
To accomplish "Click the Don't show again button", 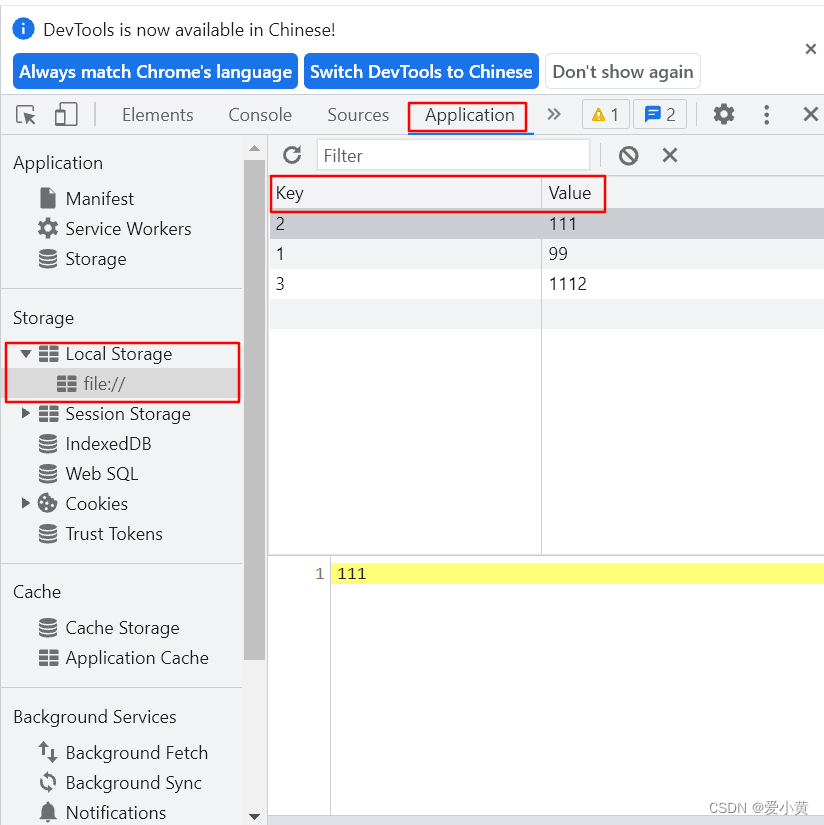I will (x=622, y=71).
